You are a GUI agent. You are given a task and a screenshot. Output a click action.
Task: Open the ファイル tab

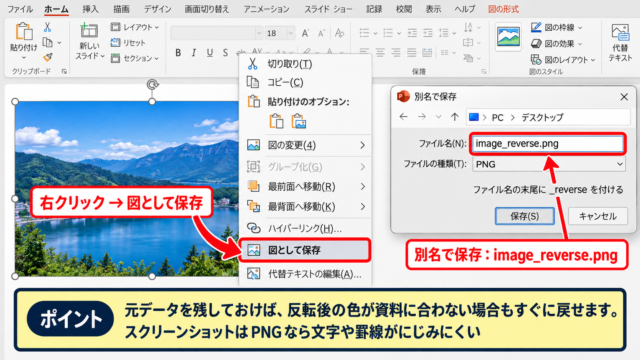(x=20, y=9)
